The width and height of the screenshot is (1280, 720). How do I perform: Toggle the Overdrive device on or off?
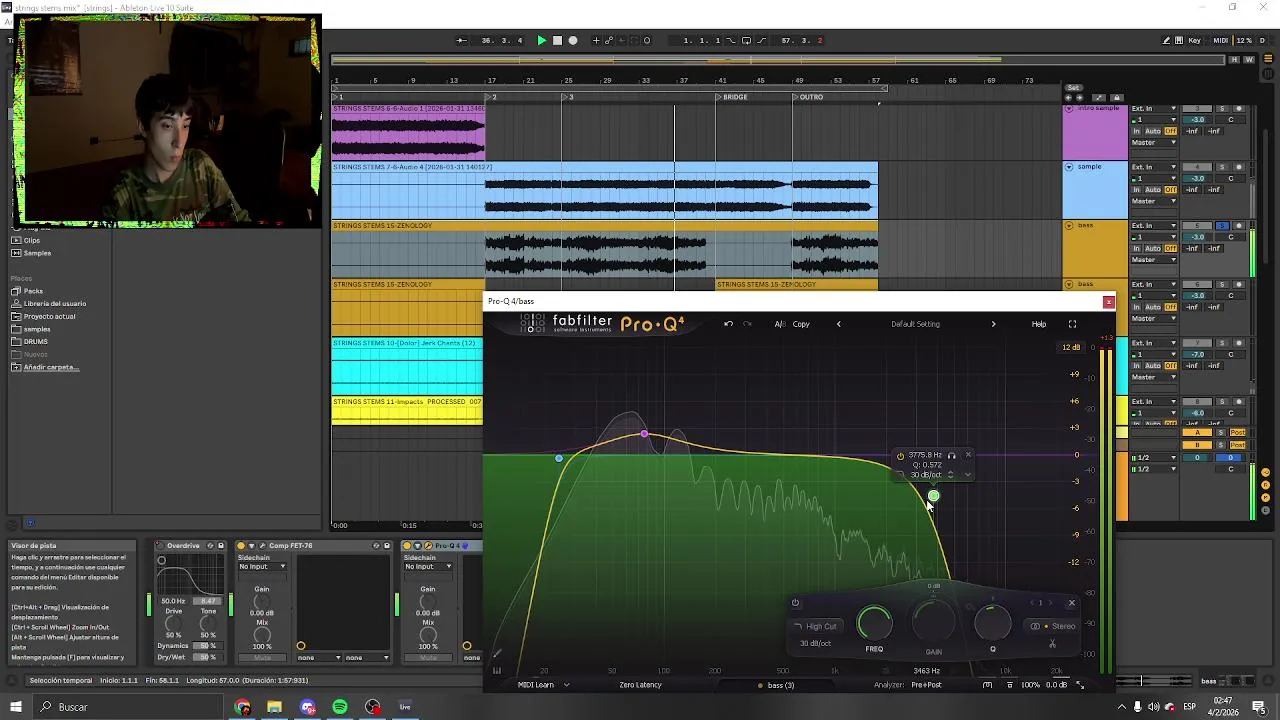pyautogui.click(x=161, y=546)
